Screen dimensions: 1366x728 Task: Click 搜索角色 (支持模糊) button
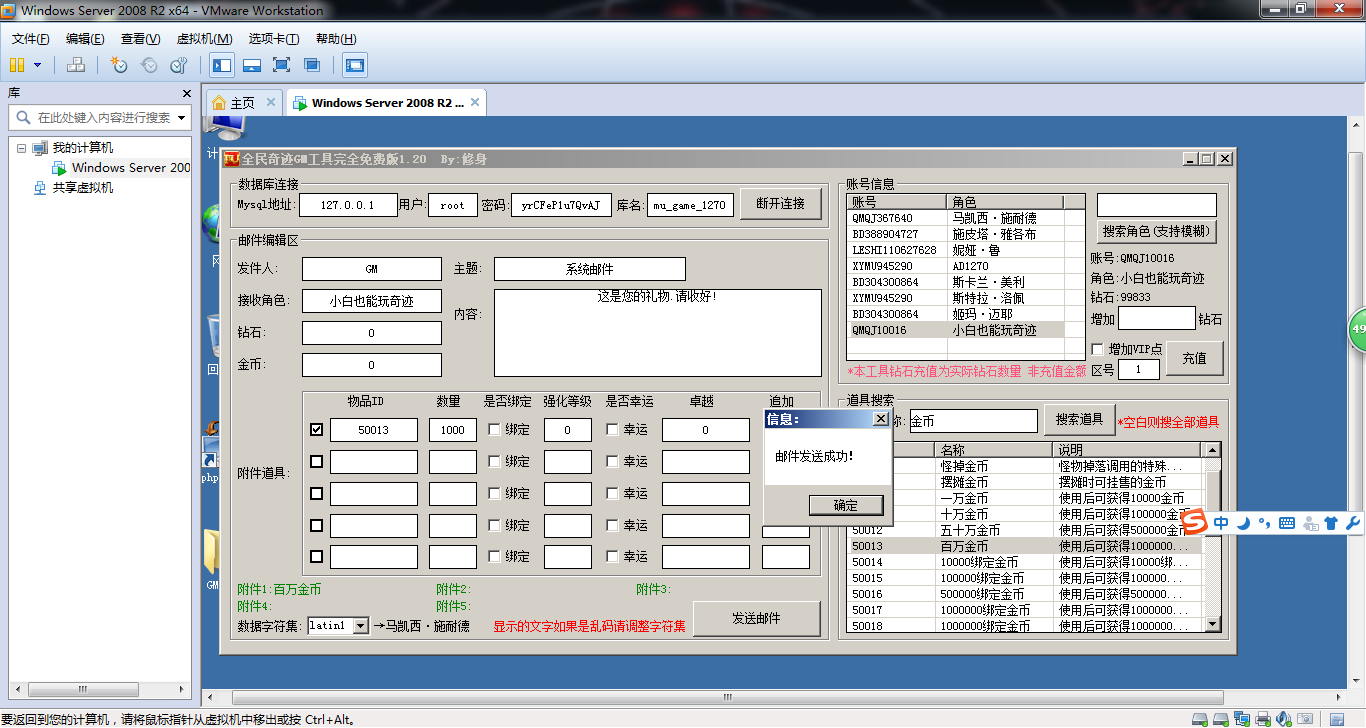(1157, 231)
